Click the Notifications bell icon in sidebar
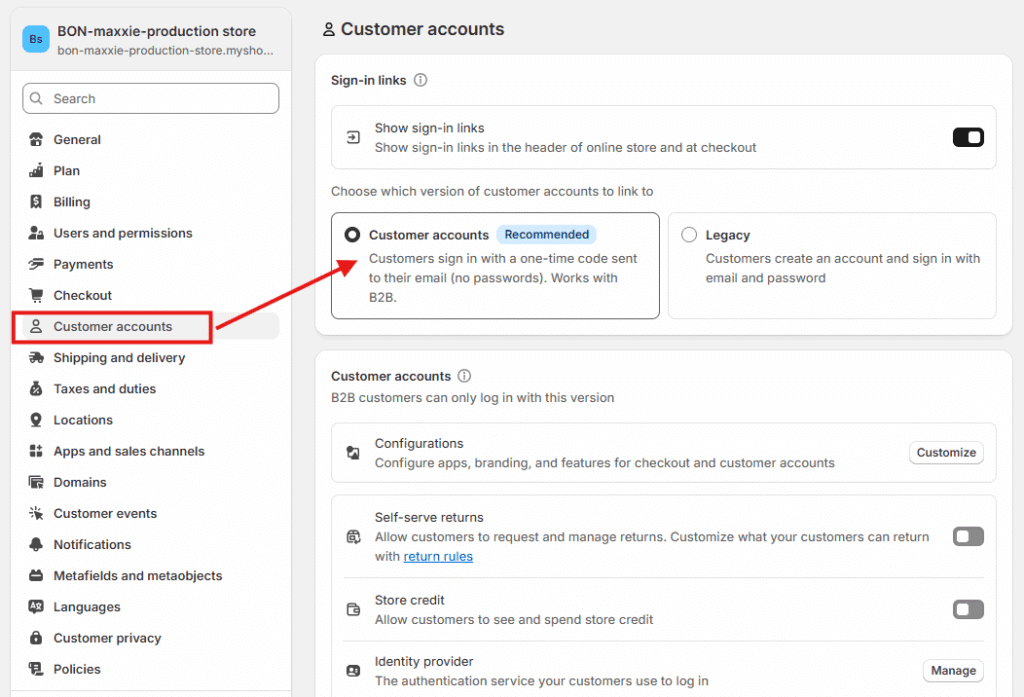The image size is (1024, 697). (37, 545)
